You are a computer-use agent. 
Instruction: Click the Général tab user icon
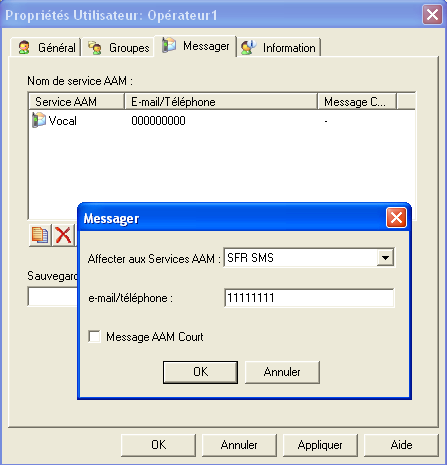[24, 47]
